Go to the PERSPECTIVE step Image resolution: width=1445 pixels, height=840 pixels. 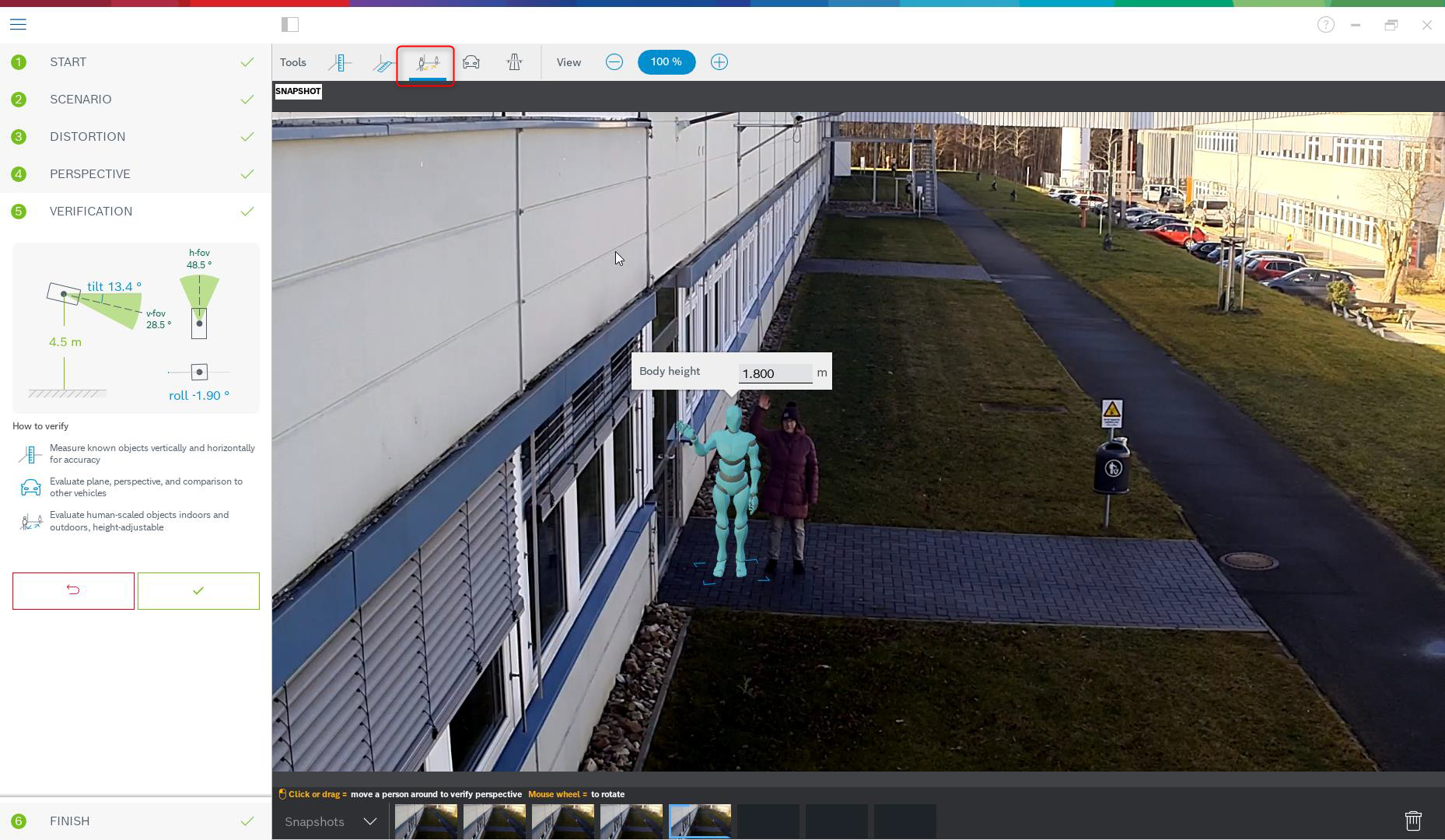pos(135,174)
